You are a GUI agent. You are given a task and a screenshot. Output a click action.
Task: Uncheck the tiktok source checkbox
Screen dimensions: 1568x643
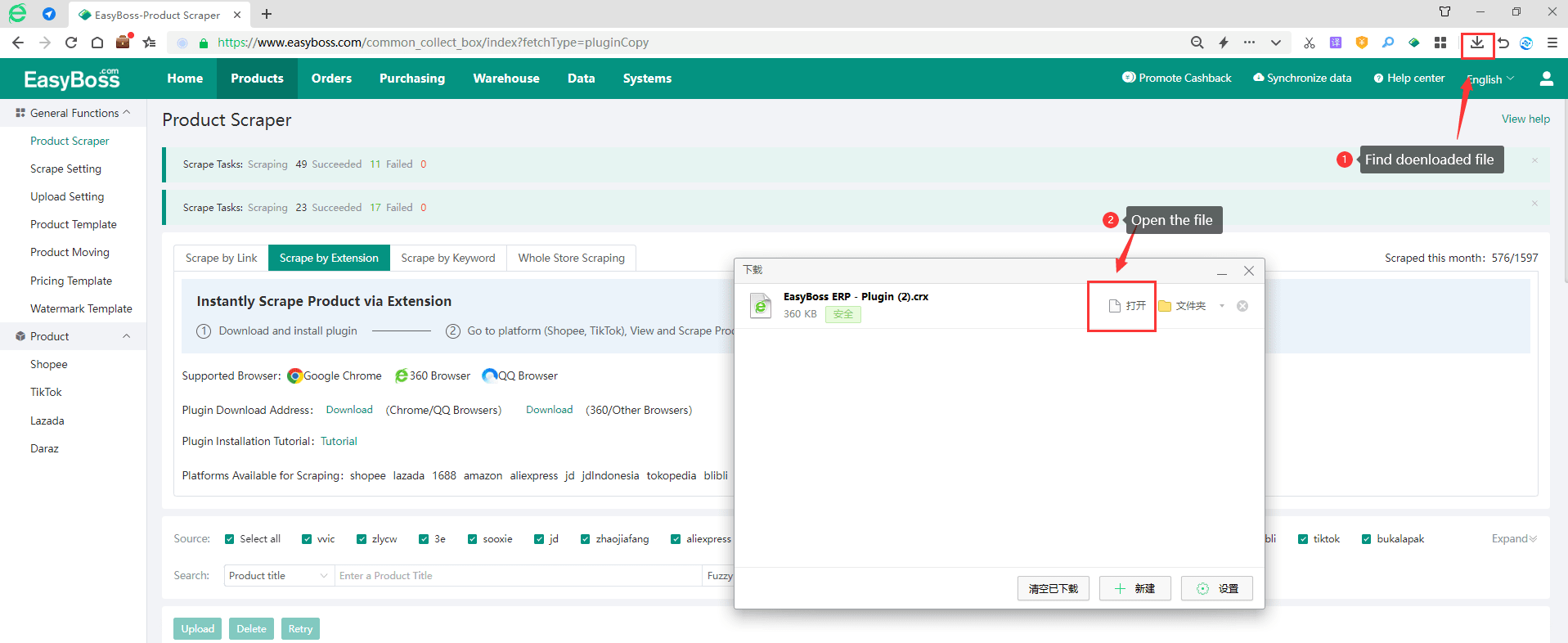[1303, 539]
